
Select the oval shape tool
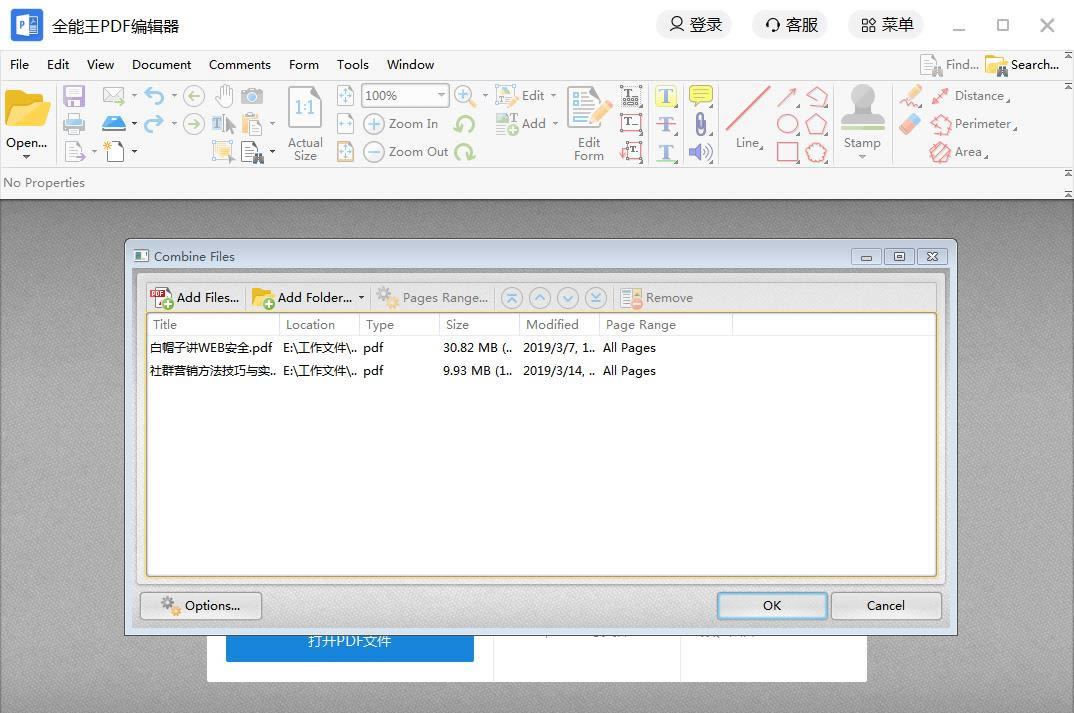788,124
